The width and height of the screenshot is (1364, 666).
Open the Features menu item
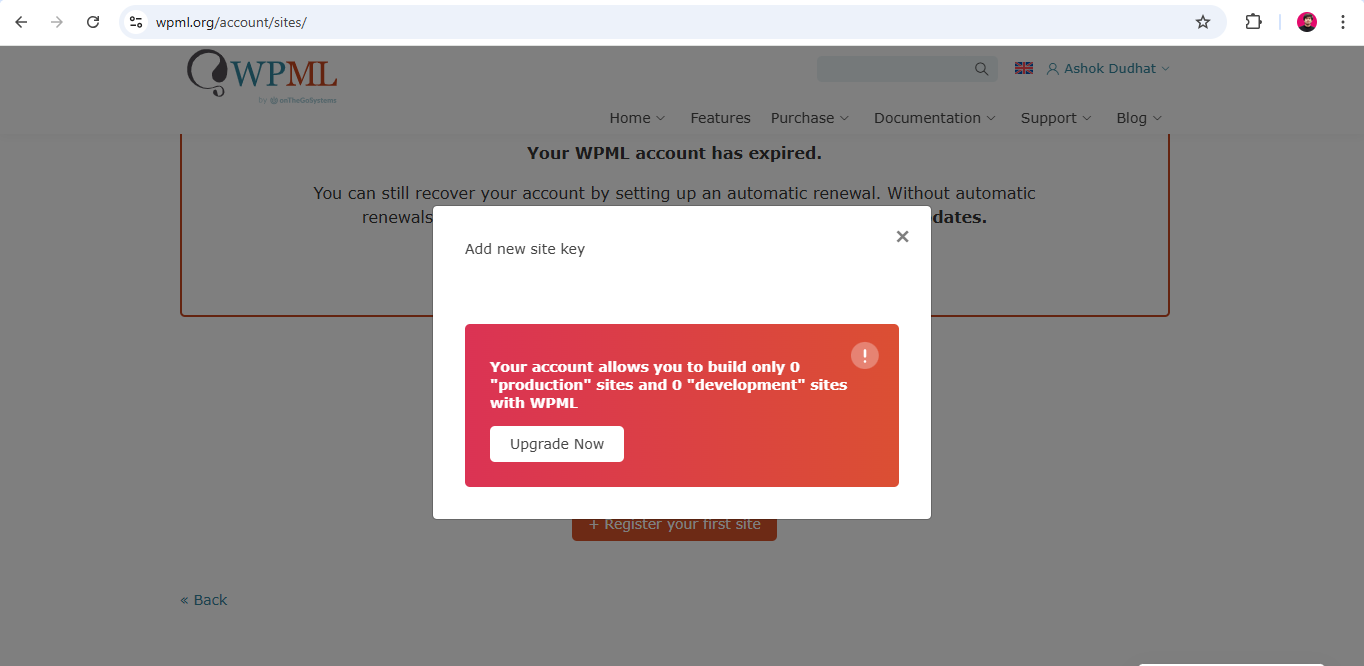tap(720, 118)
